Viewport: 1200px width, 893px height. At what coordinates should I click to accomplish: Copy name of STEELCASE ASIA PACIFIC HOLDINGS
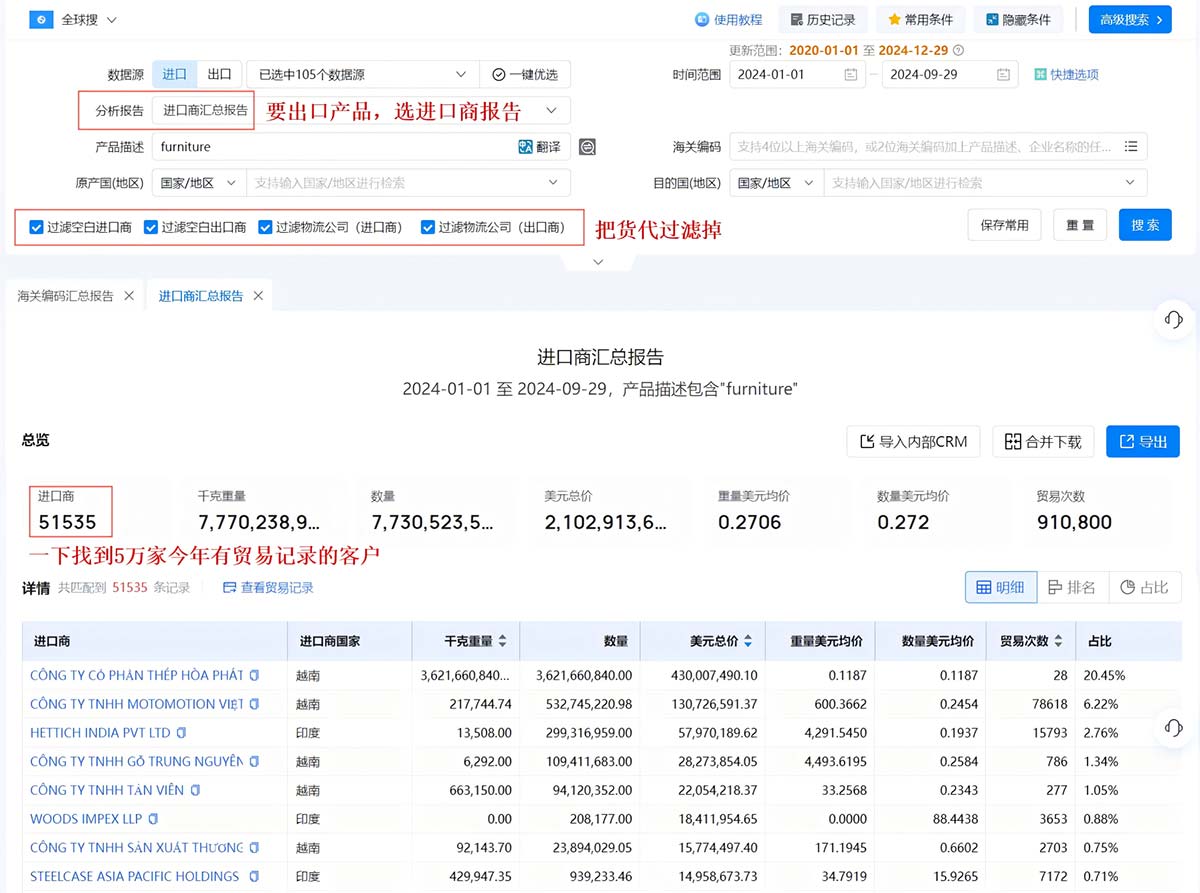(x=254, y=876)
